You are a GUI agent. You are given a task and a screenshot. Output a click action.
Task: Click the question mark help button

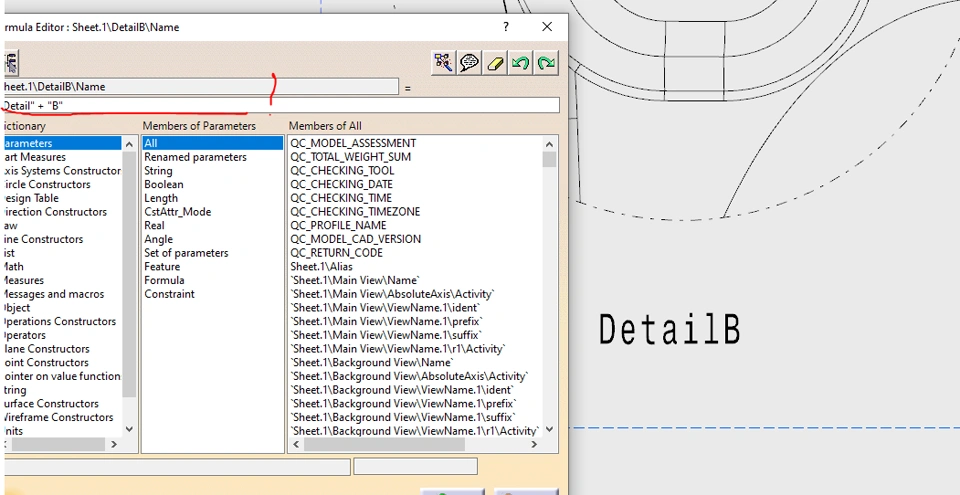click(506, 27)
